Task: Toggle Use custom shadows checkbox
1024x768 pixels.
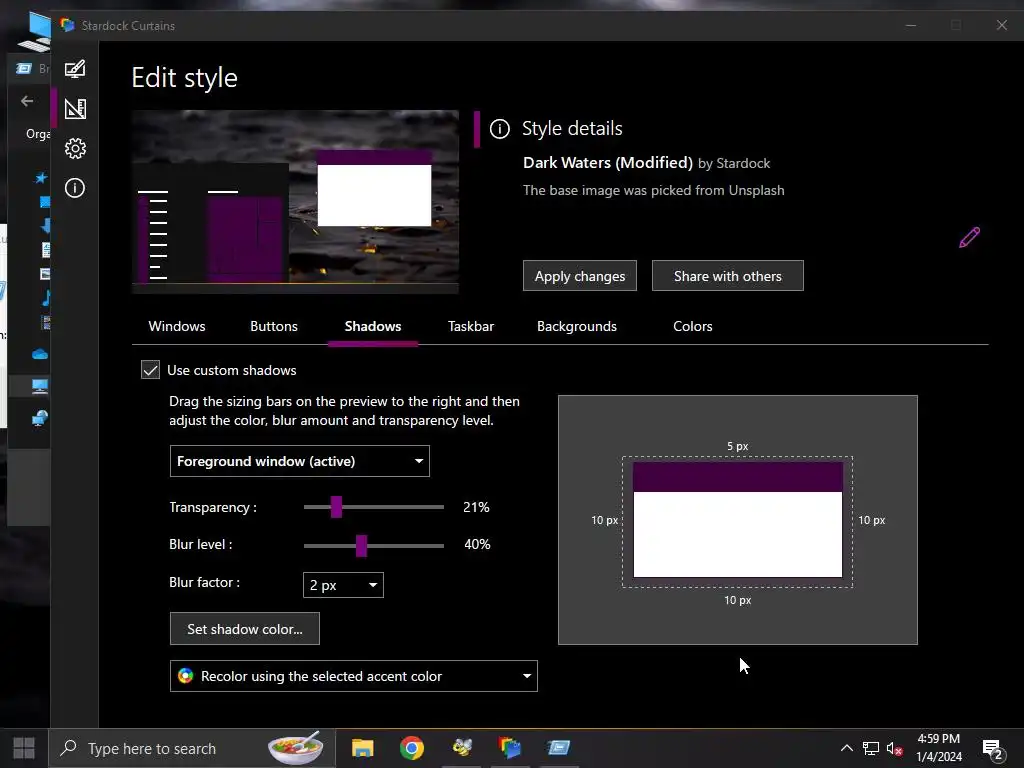Action: pyautogui.click(x=150, y=370)
